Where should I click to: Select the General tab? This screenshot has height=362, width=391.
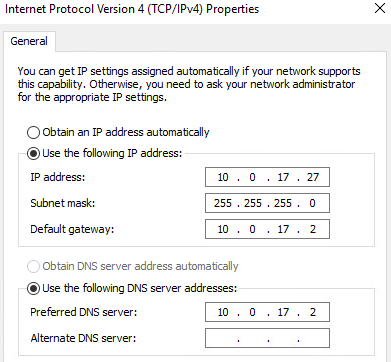coord(29,41)
